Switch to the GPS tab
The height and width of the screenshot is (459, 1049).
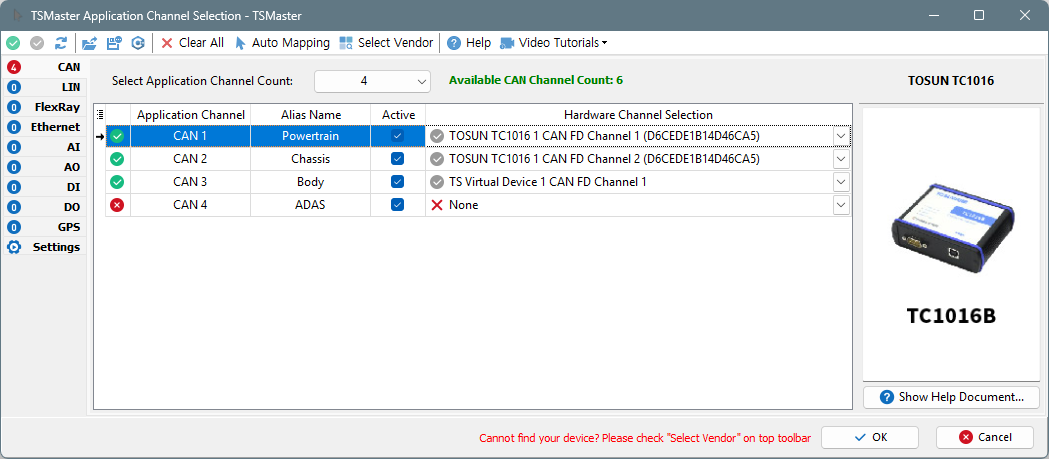44,227
